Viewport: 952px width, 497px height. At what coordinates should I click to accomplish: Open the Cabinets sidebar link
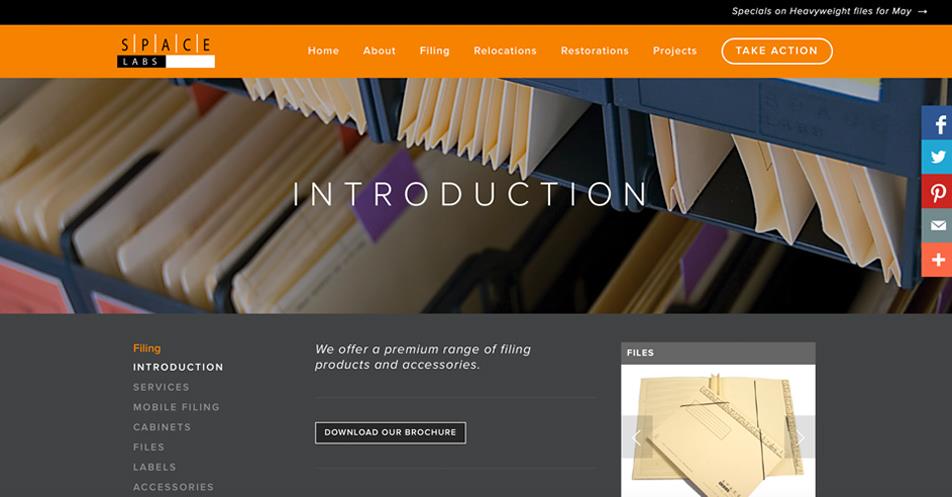pyautogui.click(x=162, y=427)
